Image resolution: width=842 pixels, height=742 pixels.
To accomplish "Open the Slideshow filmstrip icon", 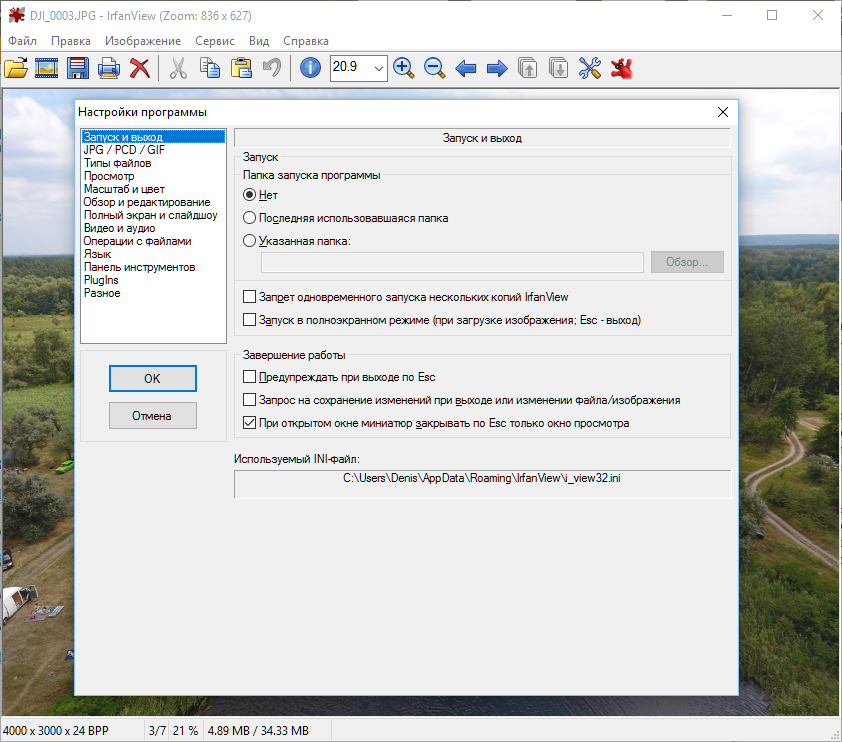I will pos(46,68).
